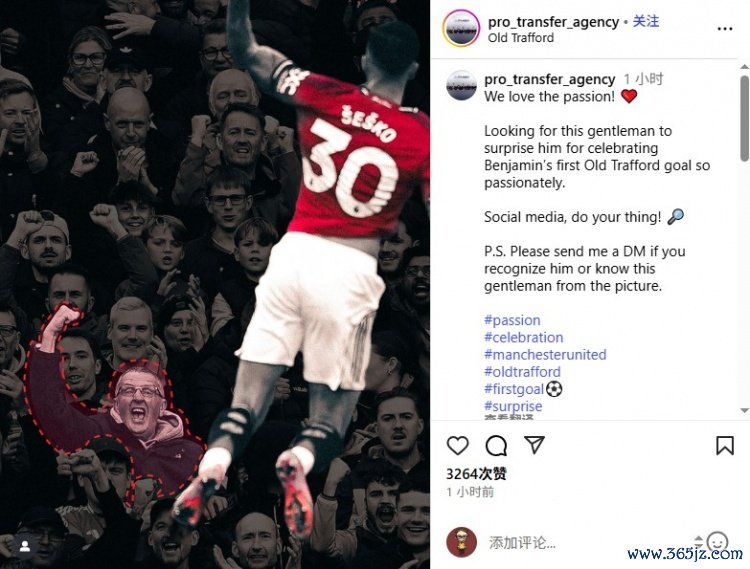The height and width of the screenshot is (569, 750).
Task: Open pro_transfer_agency header profile picture
Action: pos(461,29)
